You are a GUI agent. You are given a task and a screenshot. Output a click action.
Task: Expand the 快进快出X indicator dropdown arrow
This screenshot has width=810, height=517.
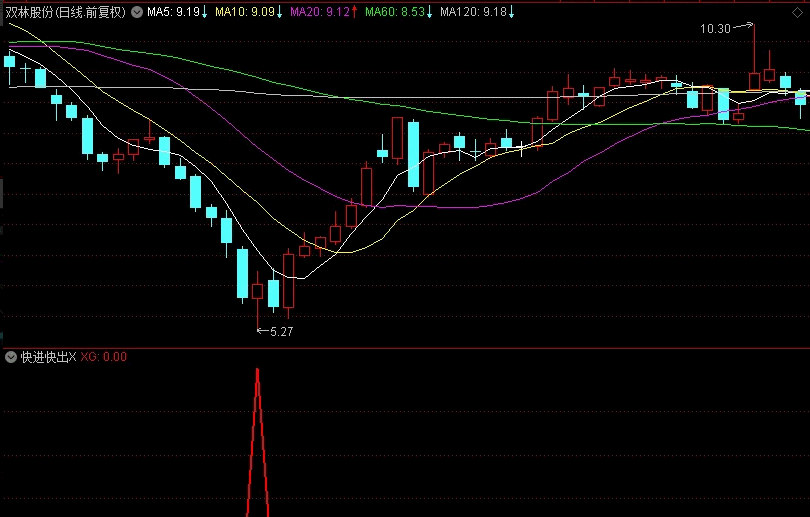click(11, 357)
